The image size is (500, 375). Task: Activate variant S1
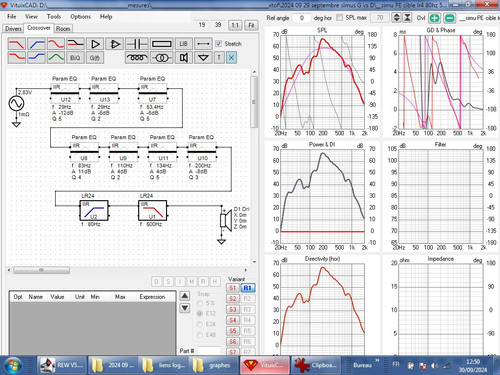click(233, 288)
